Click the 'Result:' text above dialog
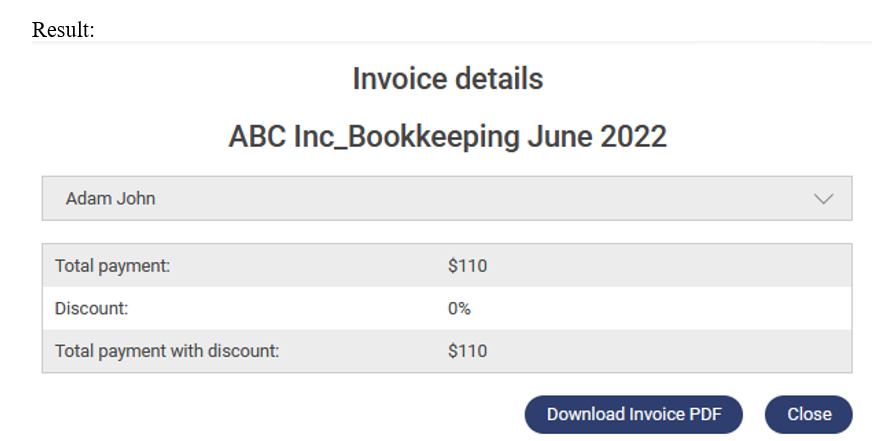 tap(63, 30)
